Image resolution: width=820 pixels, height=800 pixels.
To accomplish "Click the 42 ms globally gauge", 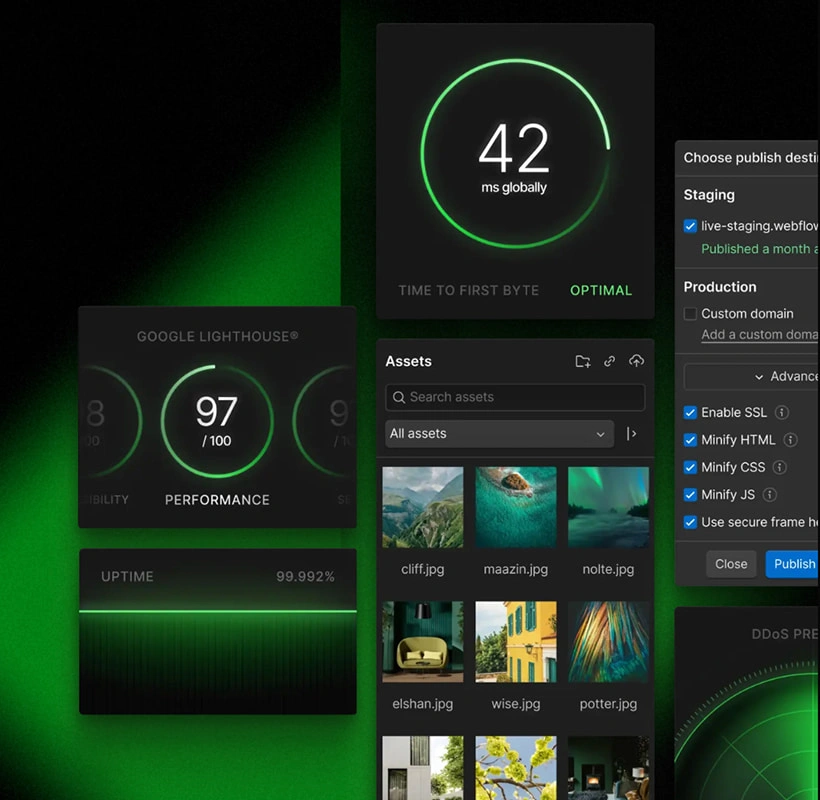I will (x=515, y=153).
